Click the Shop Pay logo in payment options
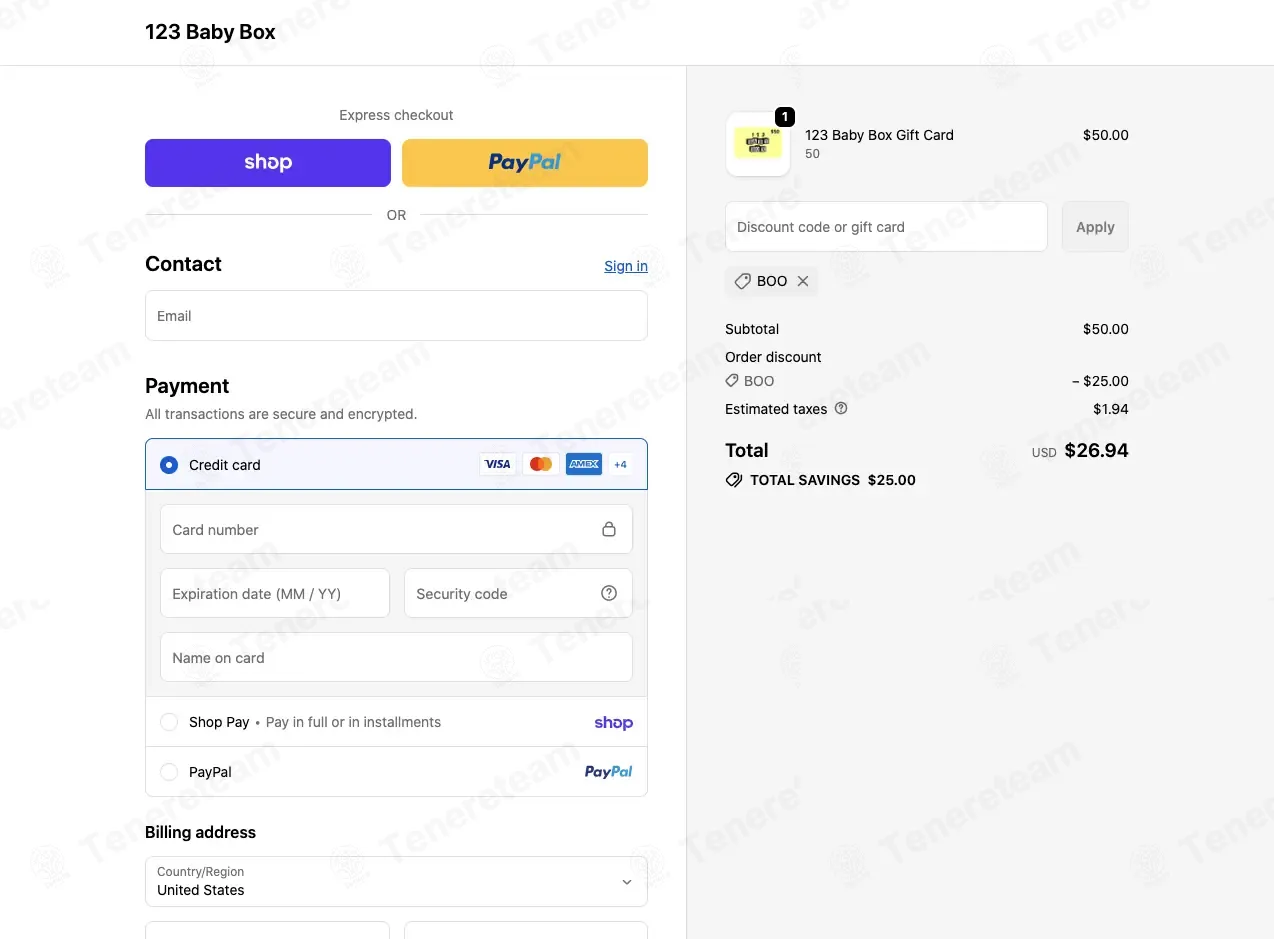This screenshot has width=1274, height=939. [613, 722]
